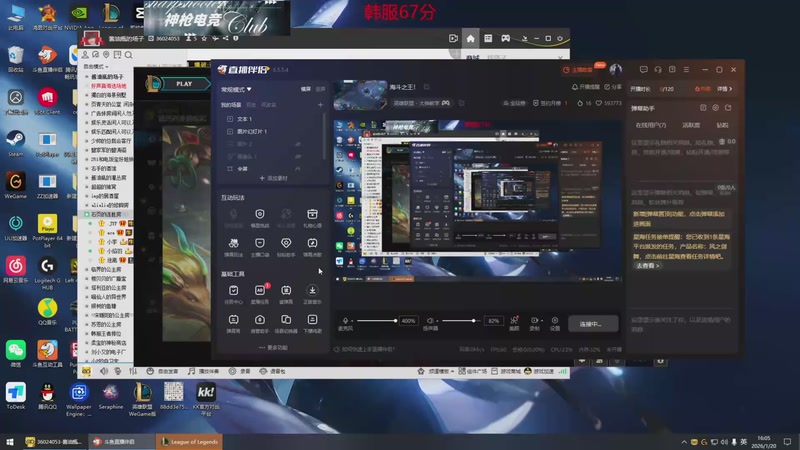Click the stream preview thumbnail beside 海斗之王!
This screenshot has height=450, width=800.
tap(360, 95)
